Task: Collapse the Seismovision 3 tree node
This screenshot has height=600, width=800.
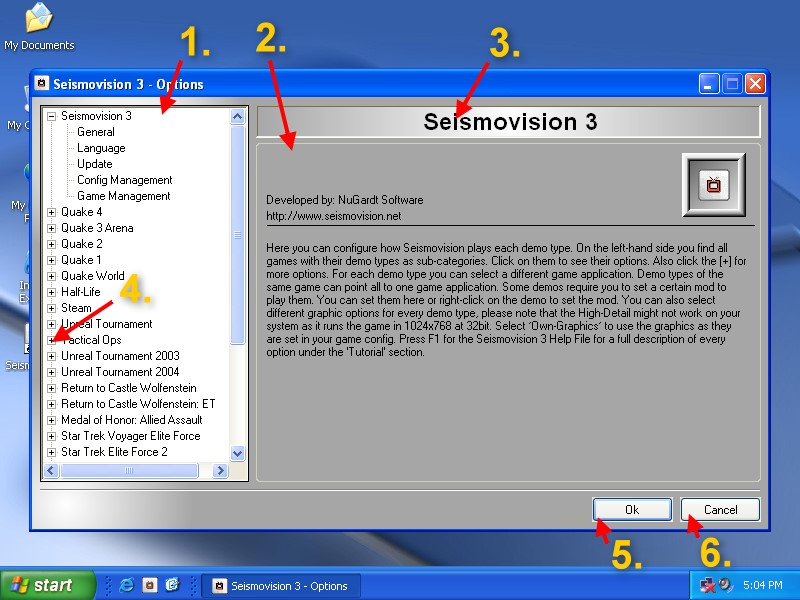Action: (52, 116)
